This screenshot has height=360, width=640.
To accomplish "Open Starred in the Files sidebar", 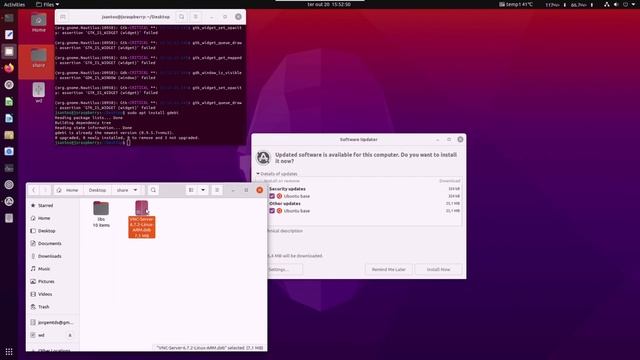I will [53, 206].
